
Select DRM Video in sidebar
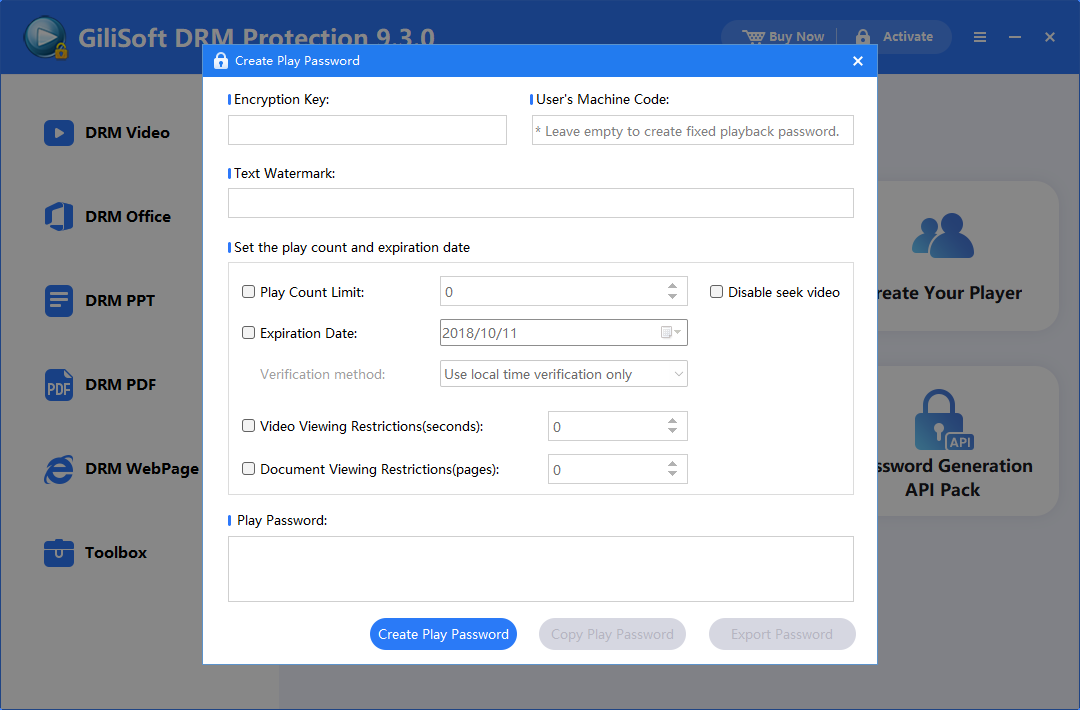tap(127, 133)
